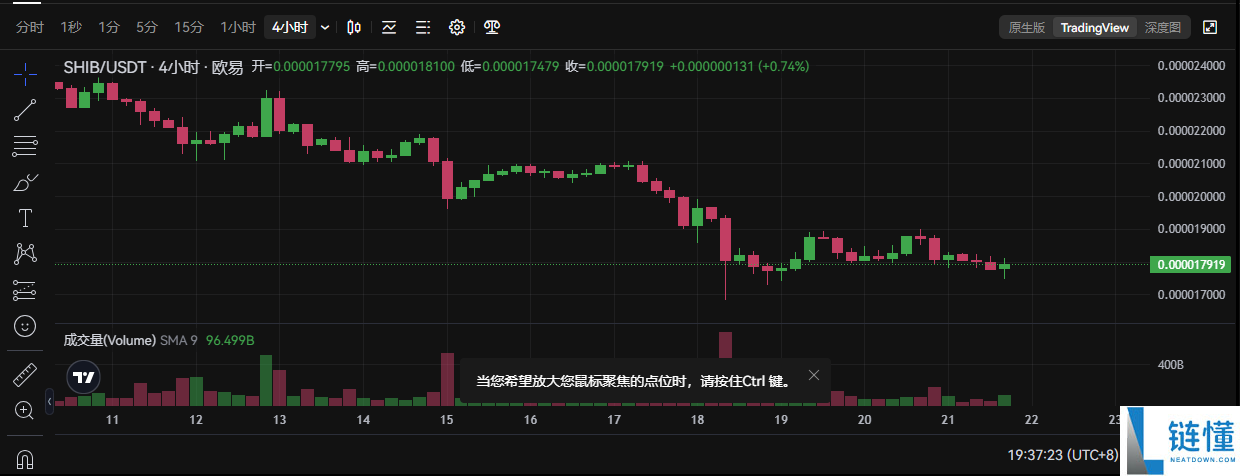Select the text annotation tool
The width and height of the screenshot is (1240, 476).
25,218
